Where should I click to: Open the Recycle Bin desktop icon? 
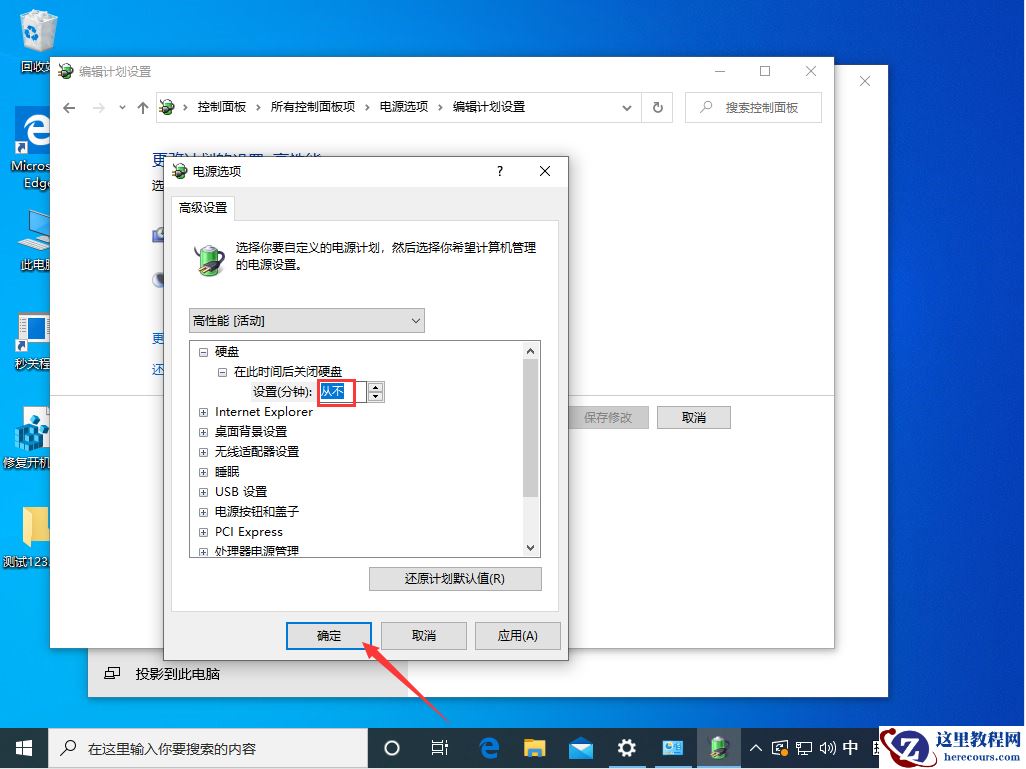click(x=37, y=30)
